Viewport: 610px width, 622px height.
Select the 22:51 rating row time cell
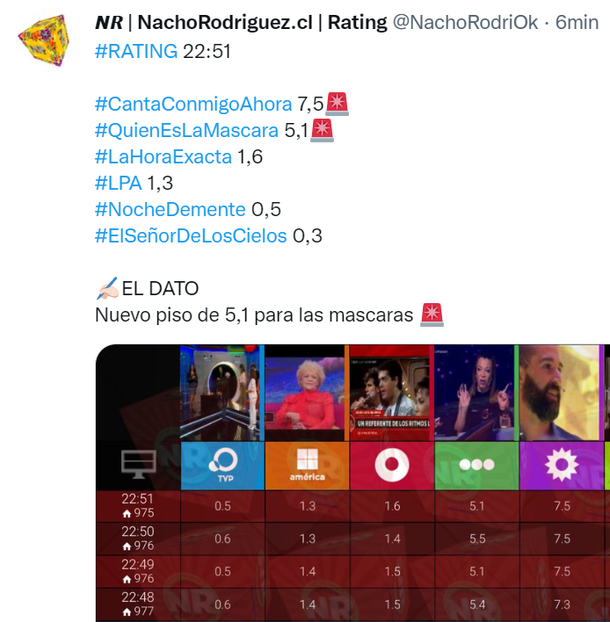click(138, 506)
